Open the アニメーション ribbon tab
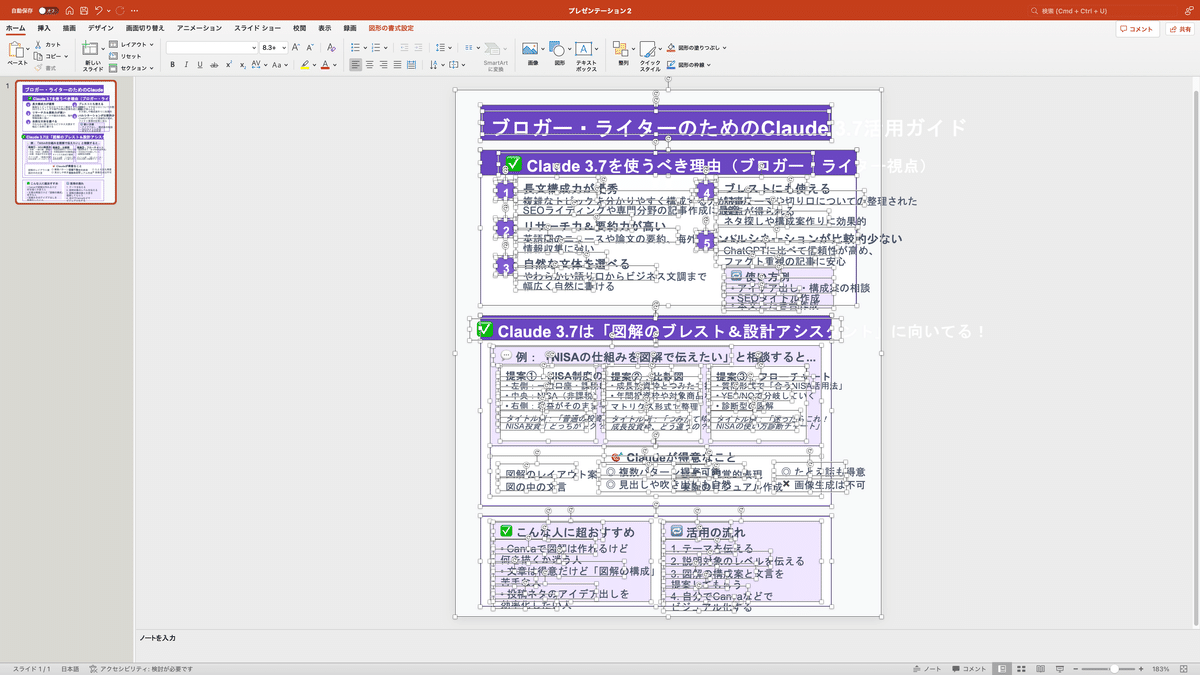 click(x=198, y=27)
